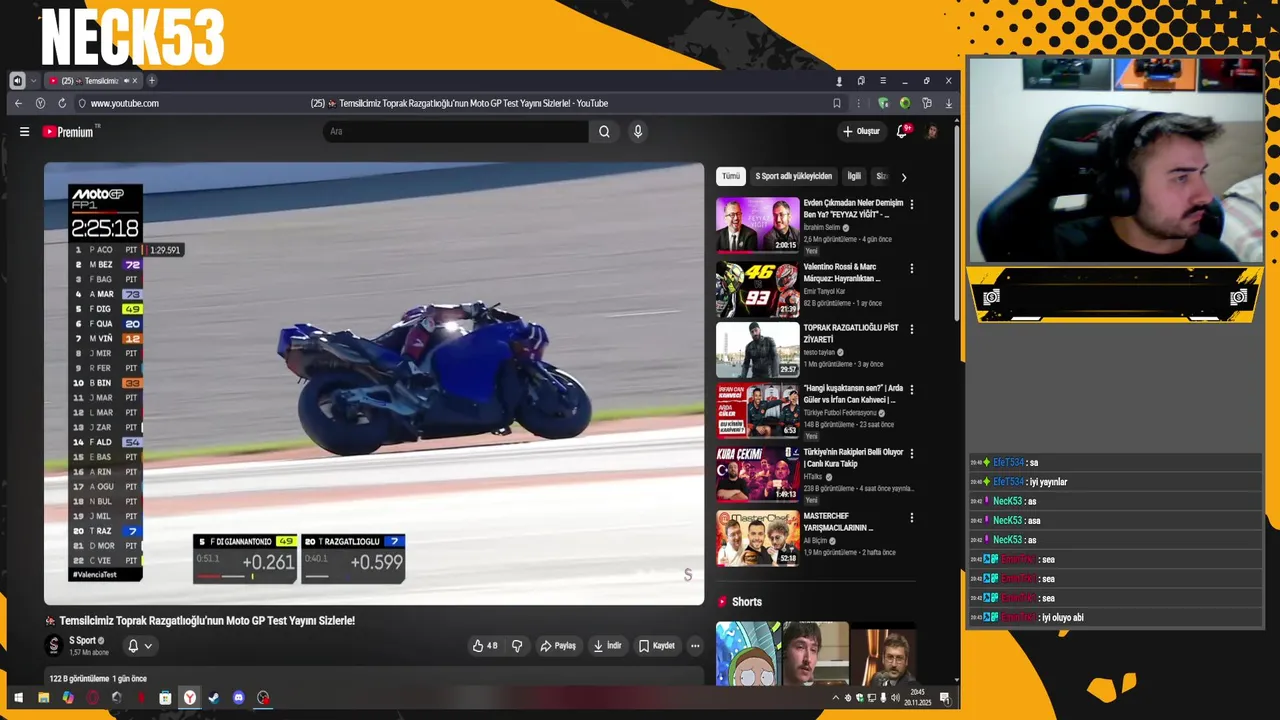Share the video with Paylaş
Viewport: 1280px width, 720px height.
(558, 646)
